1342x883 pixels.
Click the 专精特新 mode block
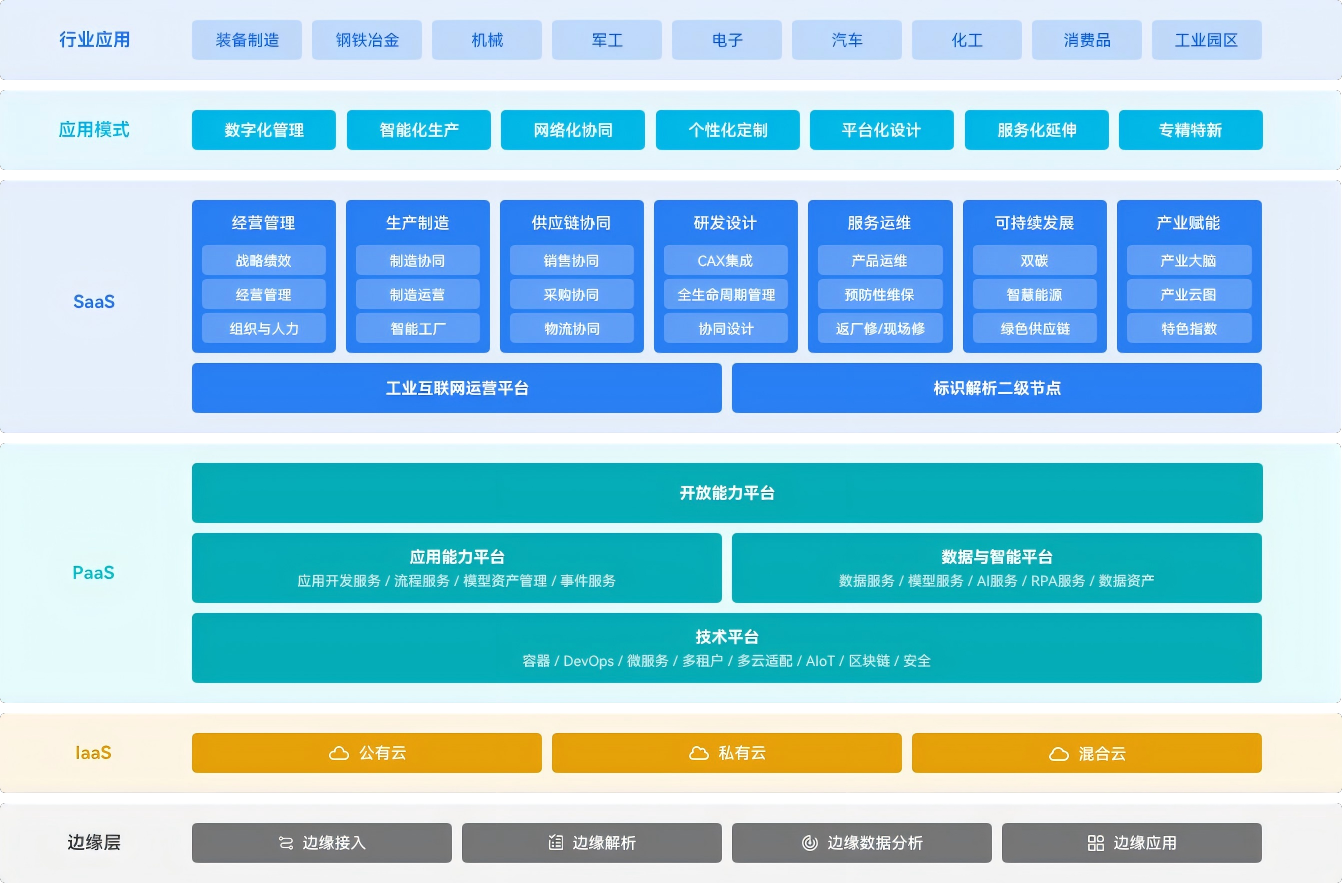(x=1191, y=130)
